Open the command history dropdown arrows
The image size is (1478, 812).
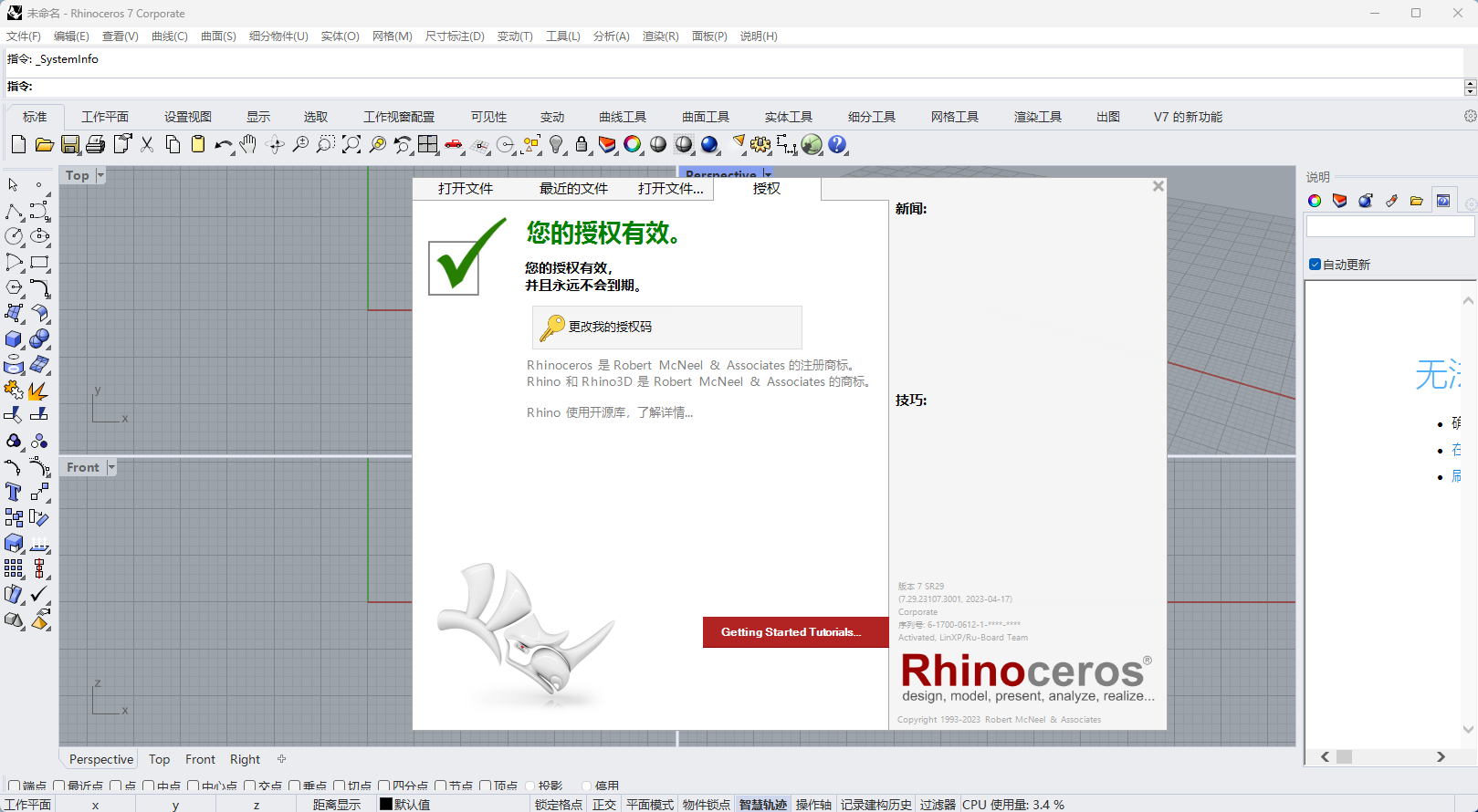pyautogui.click(x=1470, y=88)
